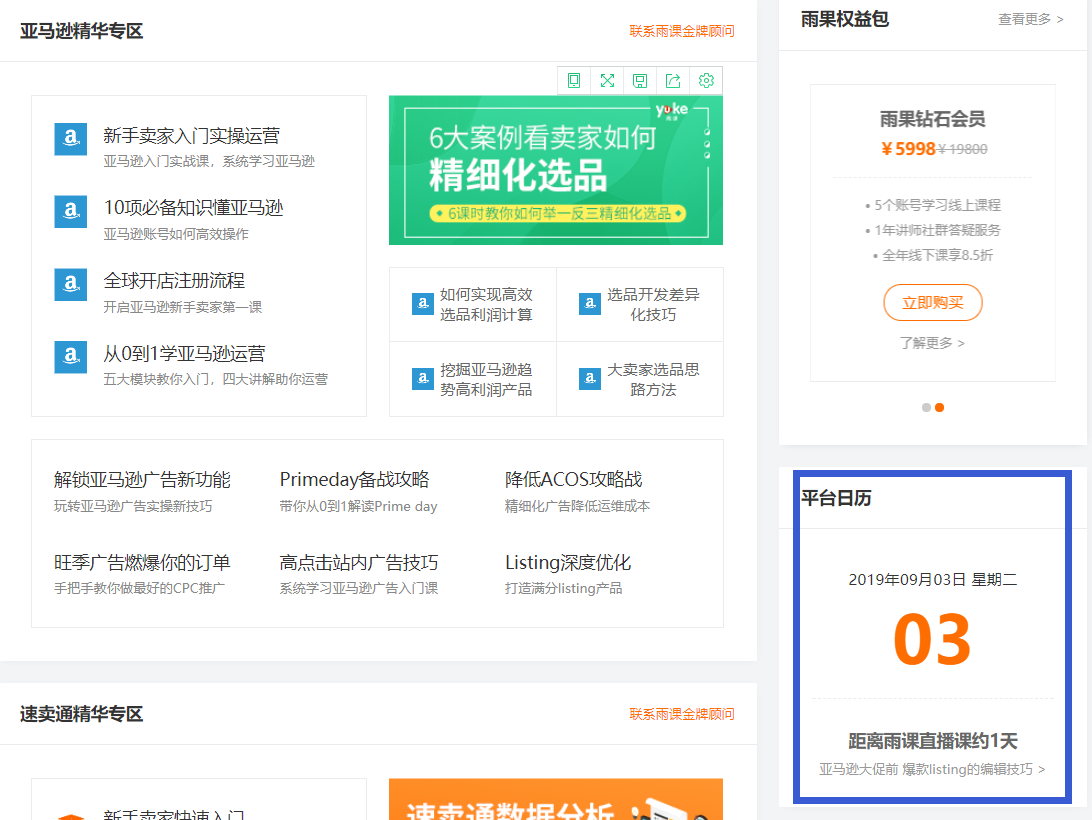Open Listing深度优化 course
This screenshot has width=1092, height=820.
(x=568, y=563)
